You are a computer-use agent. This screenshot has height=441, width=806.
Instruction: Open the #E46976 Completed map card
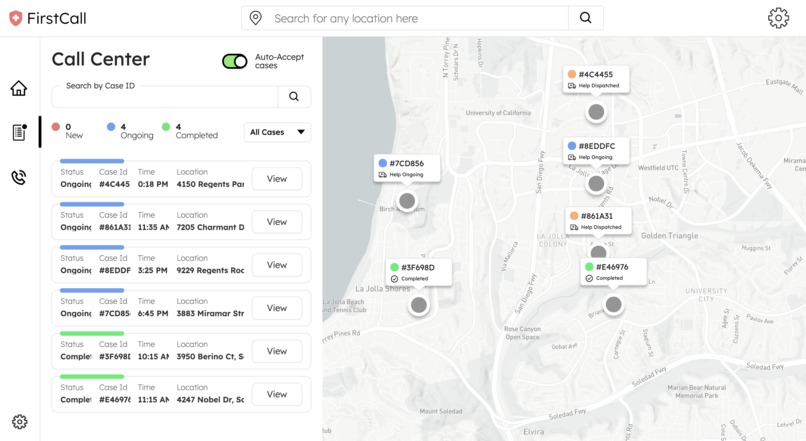pyautogui.click(x=613, y=272)
